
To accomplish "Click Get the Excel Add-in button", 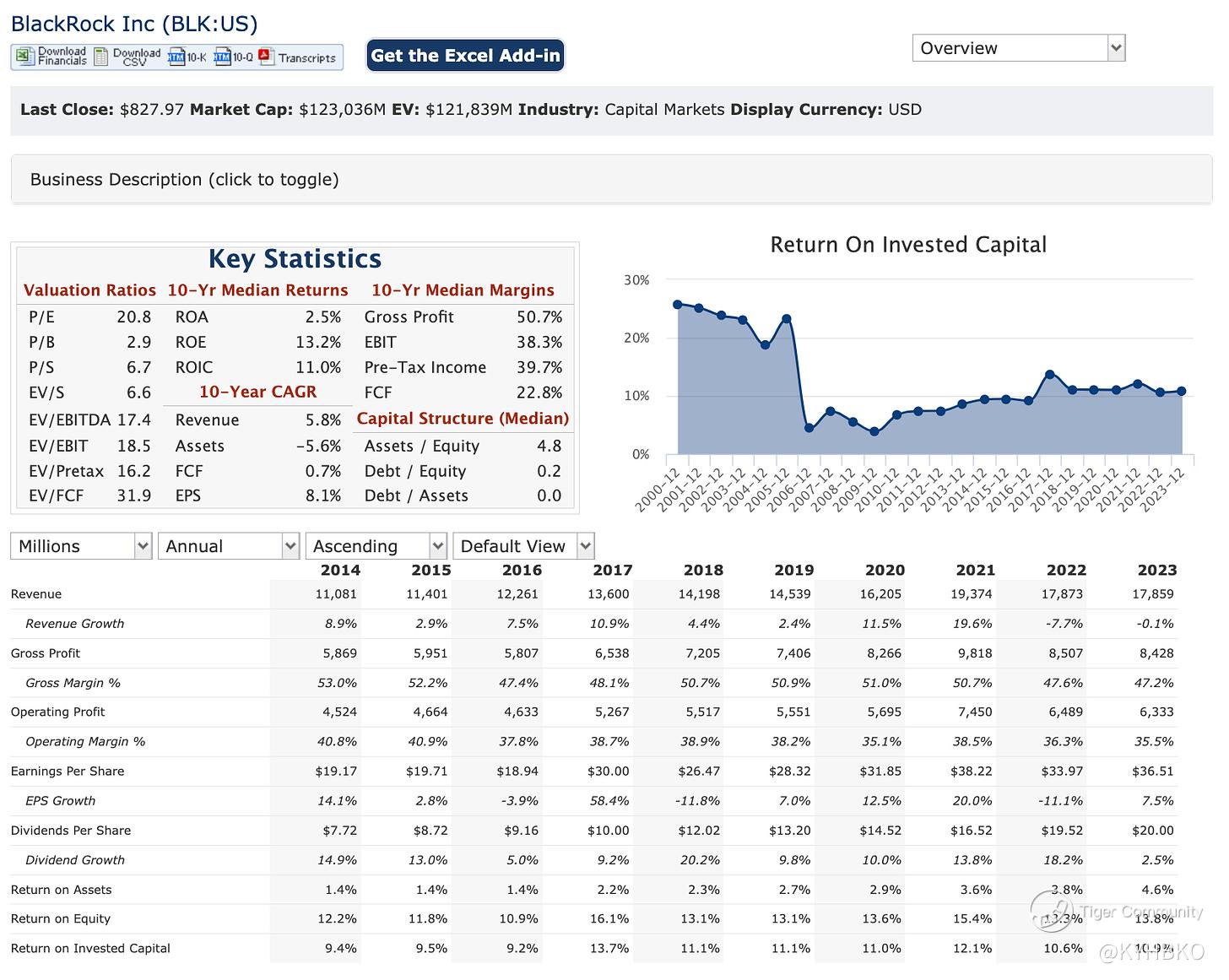I will [x=465, y=56].
